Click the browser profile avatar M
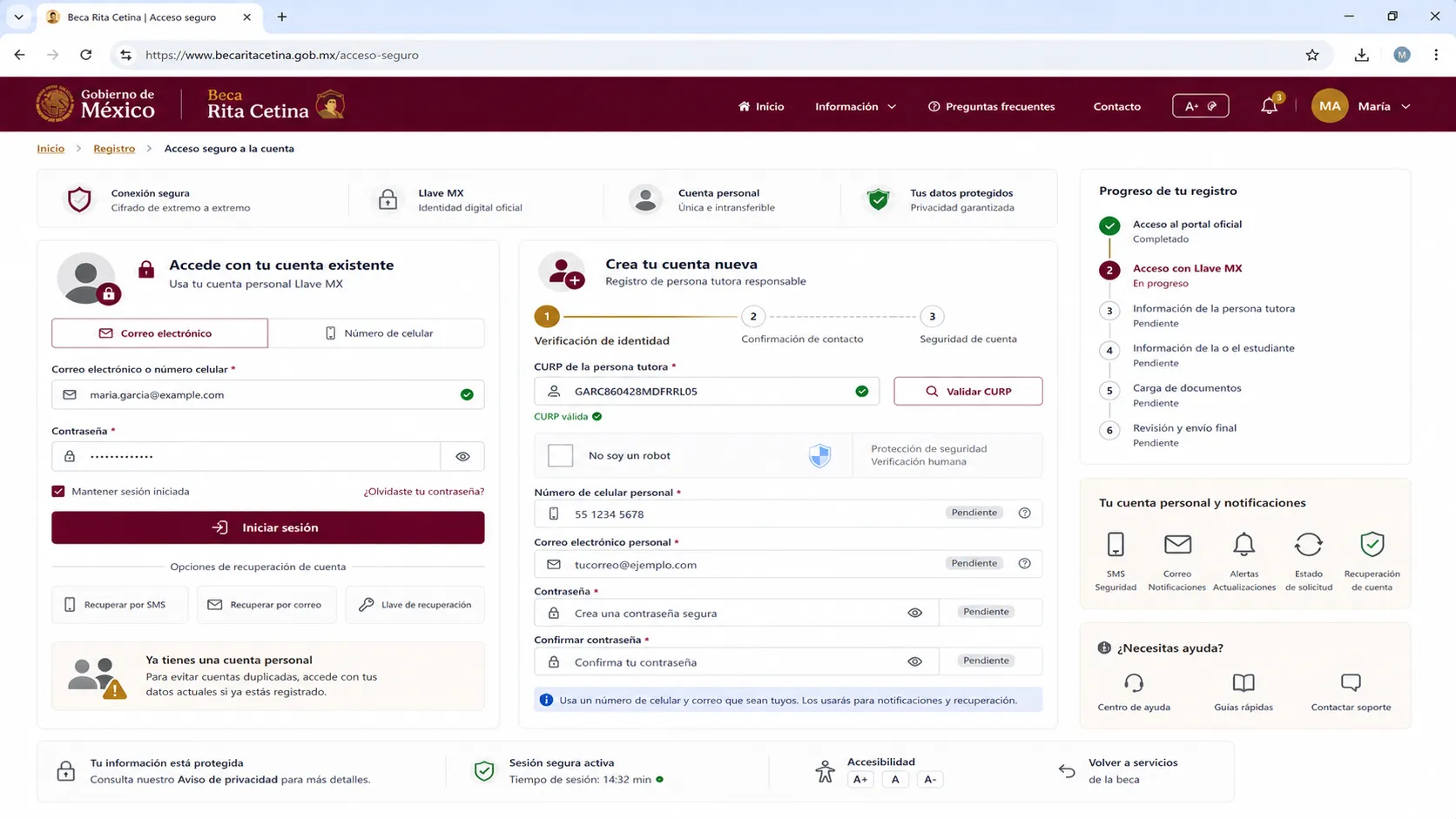This screenshot has width=1456, height=819. tap(1402, 55)
